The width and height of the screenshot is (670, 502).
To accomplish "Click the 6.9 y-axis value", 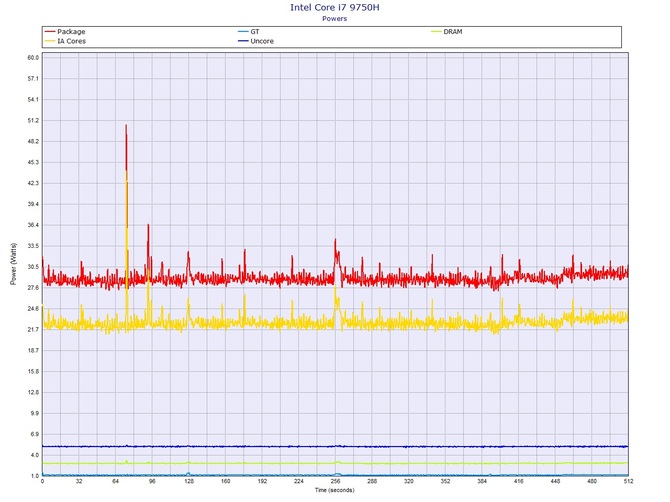I will [34, 434].
